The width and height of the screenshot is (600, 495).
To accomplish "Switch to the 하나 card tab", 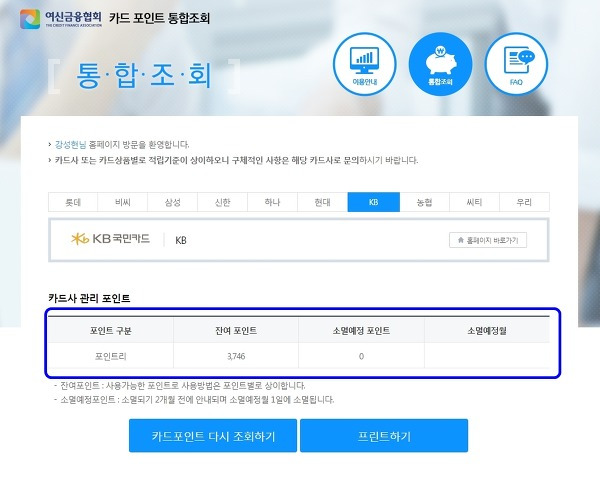I will [x=272, y=202].
